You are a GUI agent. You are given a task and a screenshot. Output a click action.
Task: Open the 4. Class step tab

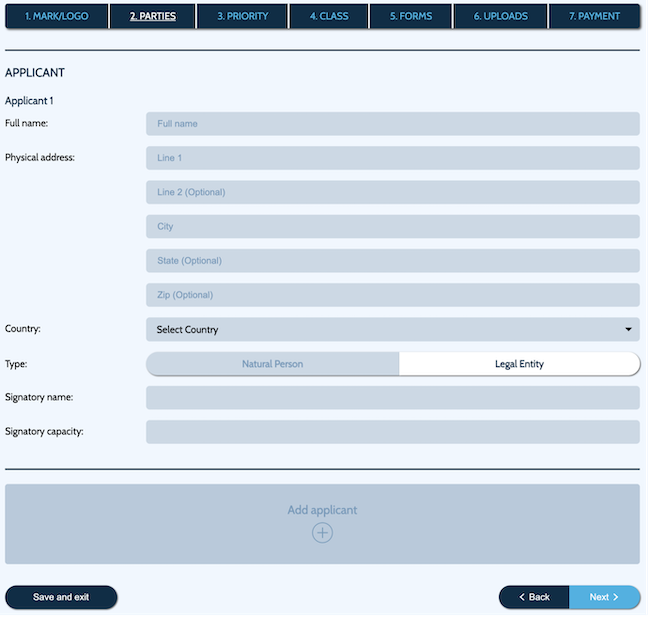[x=329, y=16]
